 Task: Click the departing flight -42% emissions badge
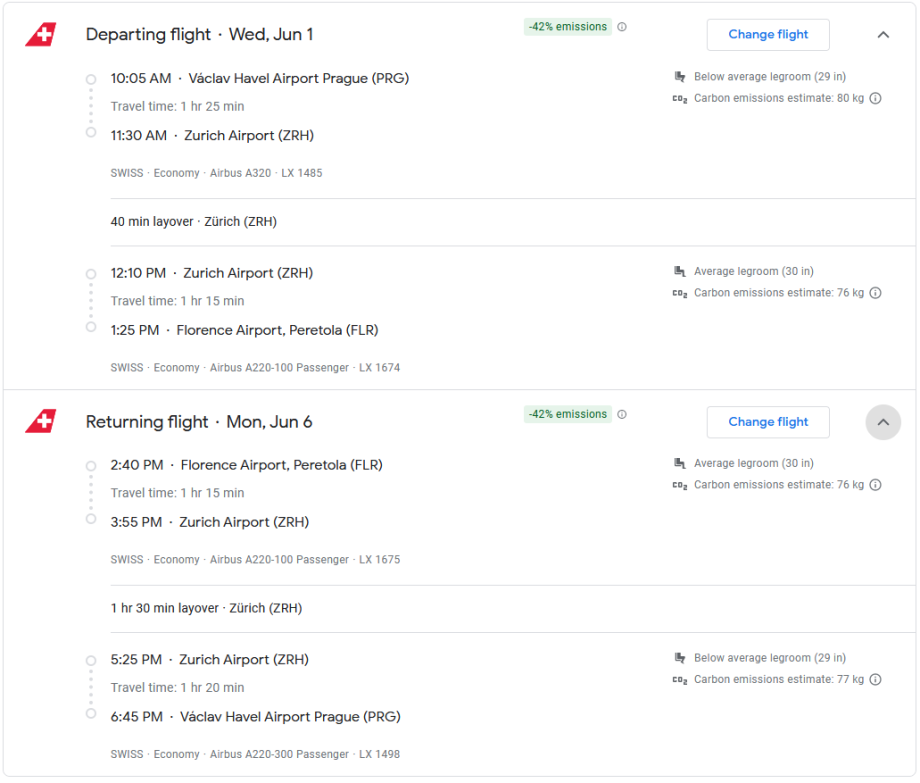click(x=567, y=27)
